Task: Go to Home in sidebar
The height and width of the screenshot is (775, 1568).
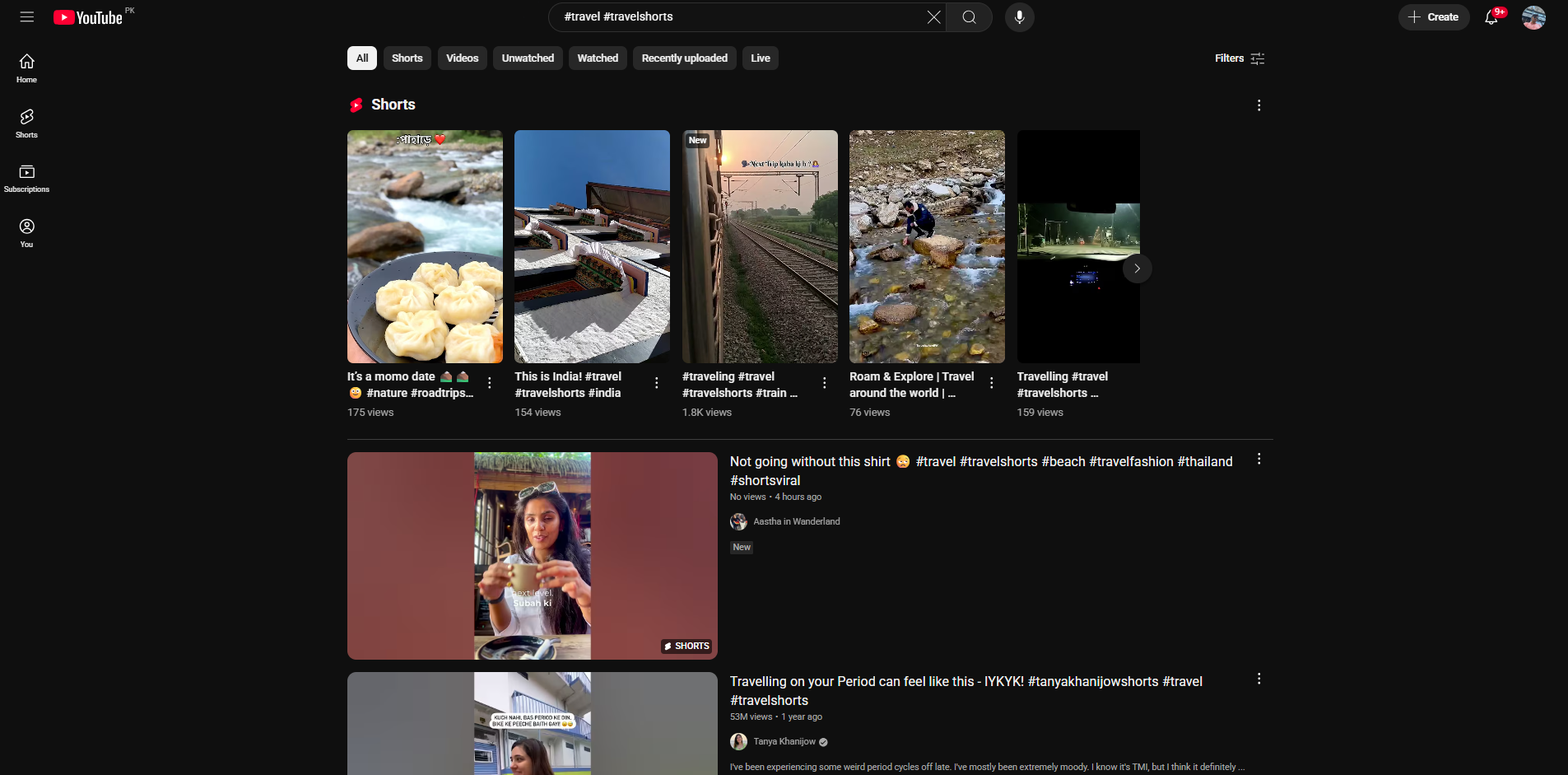Action: point(26,68)
